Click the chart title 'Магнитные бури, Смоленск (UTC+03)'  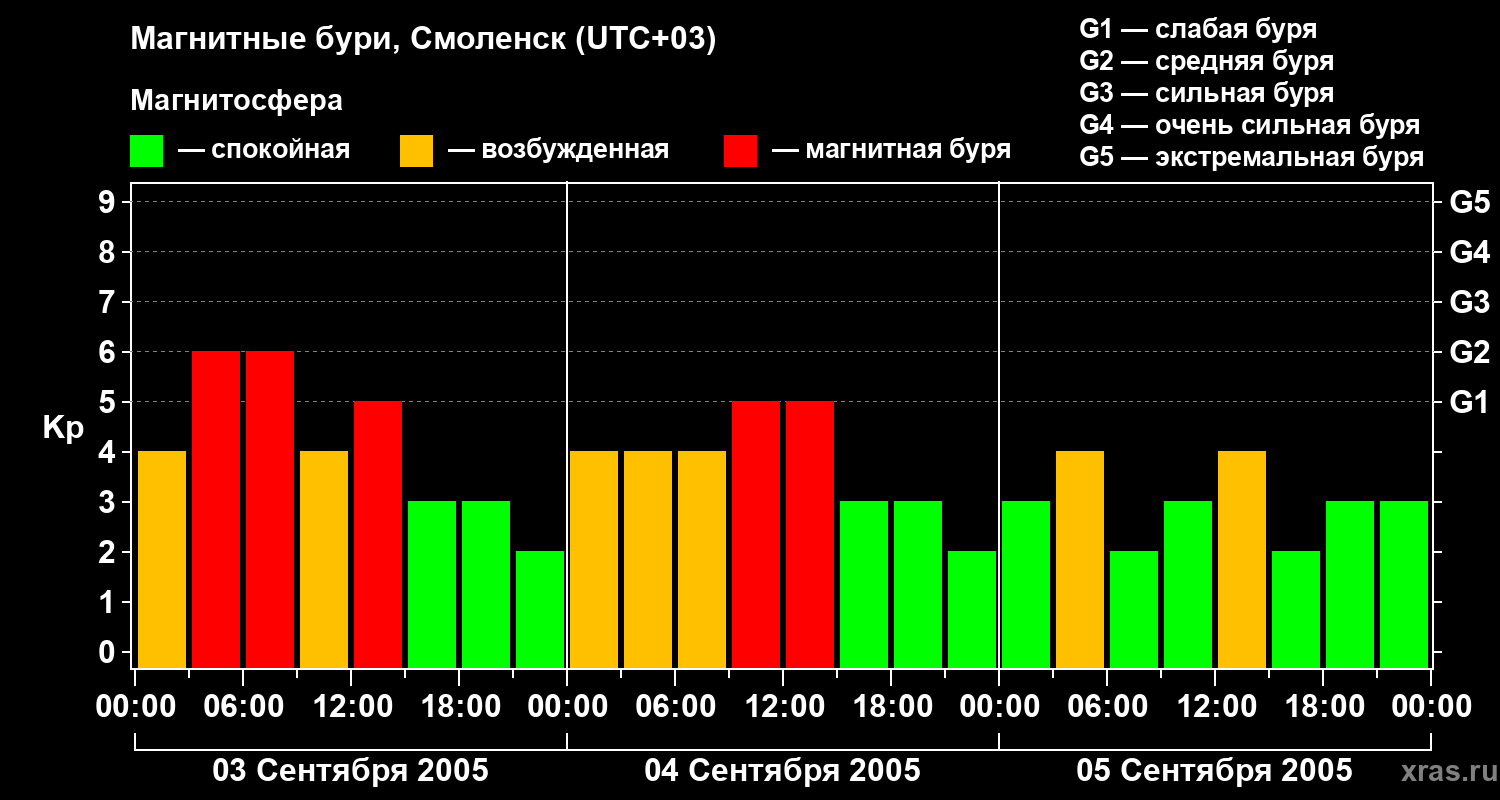(x=424, y=40)
